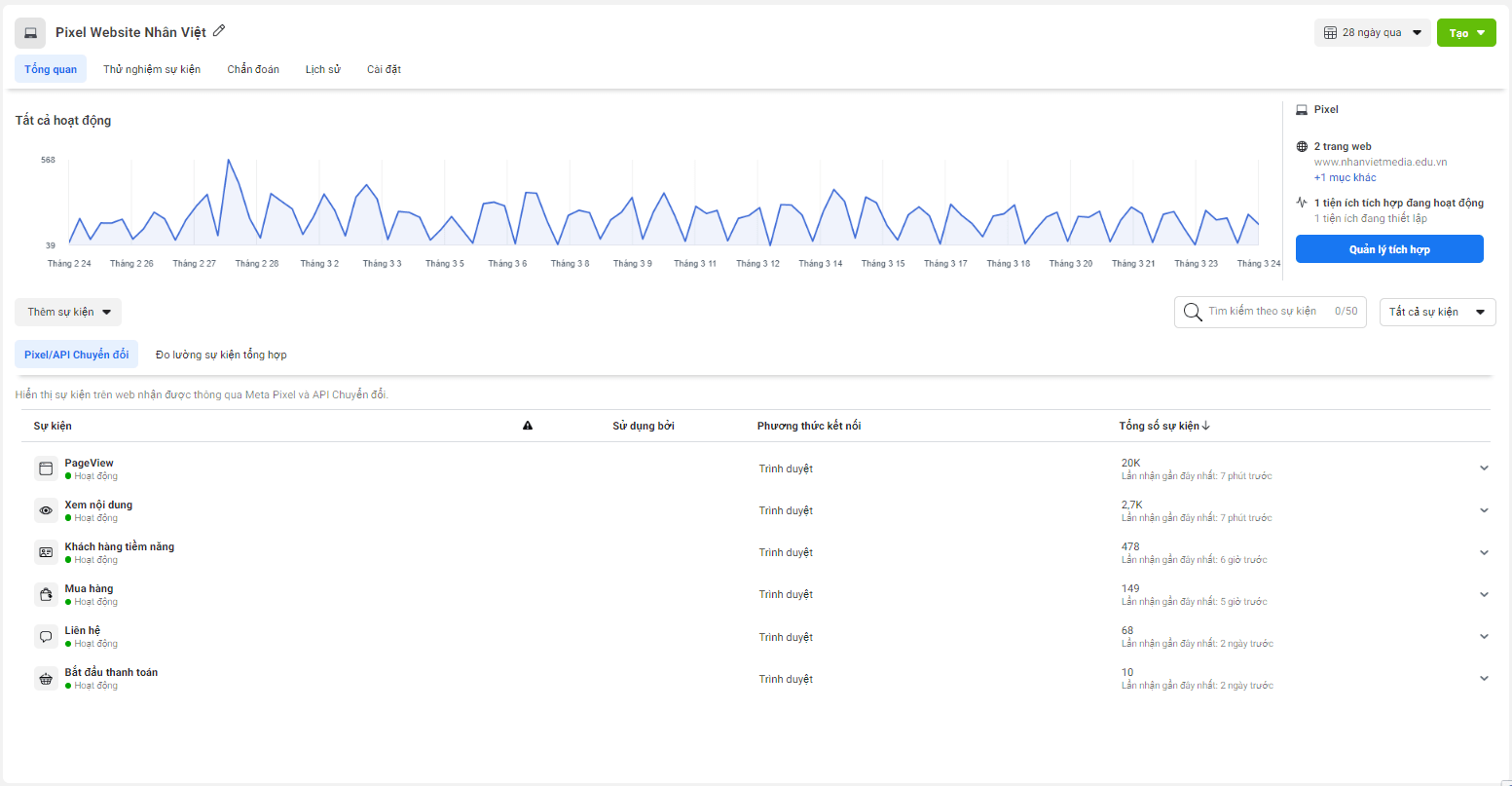Expand the Bắt đầu thanh toán event row
Image resolution: width=1512 pixels, height=786 pixels.
1484,679
